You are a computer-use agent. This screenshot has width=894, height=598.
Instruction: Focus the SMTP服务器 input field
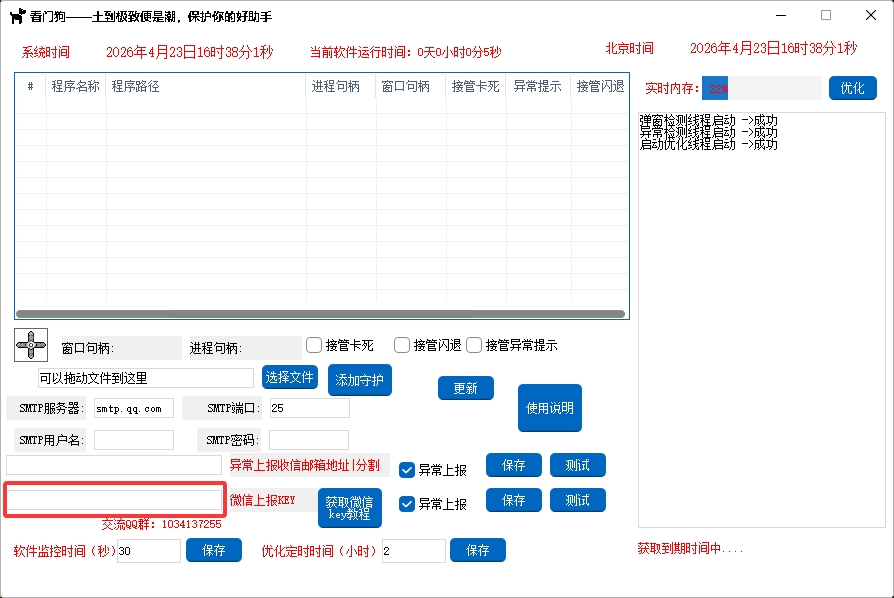coord(133,408)
